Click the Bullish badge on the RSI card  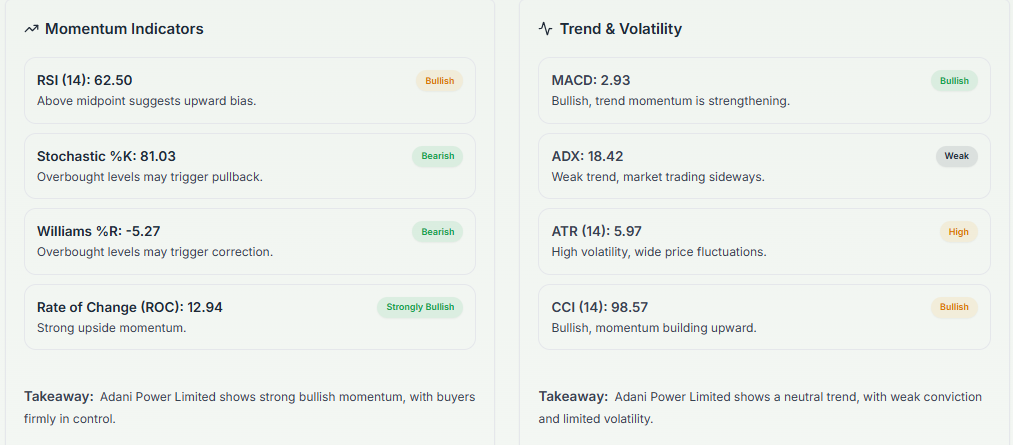coord(439,81)
